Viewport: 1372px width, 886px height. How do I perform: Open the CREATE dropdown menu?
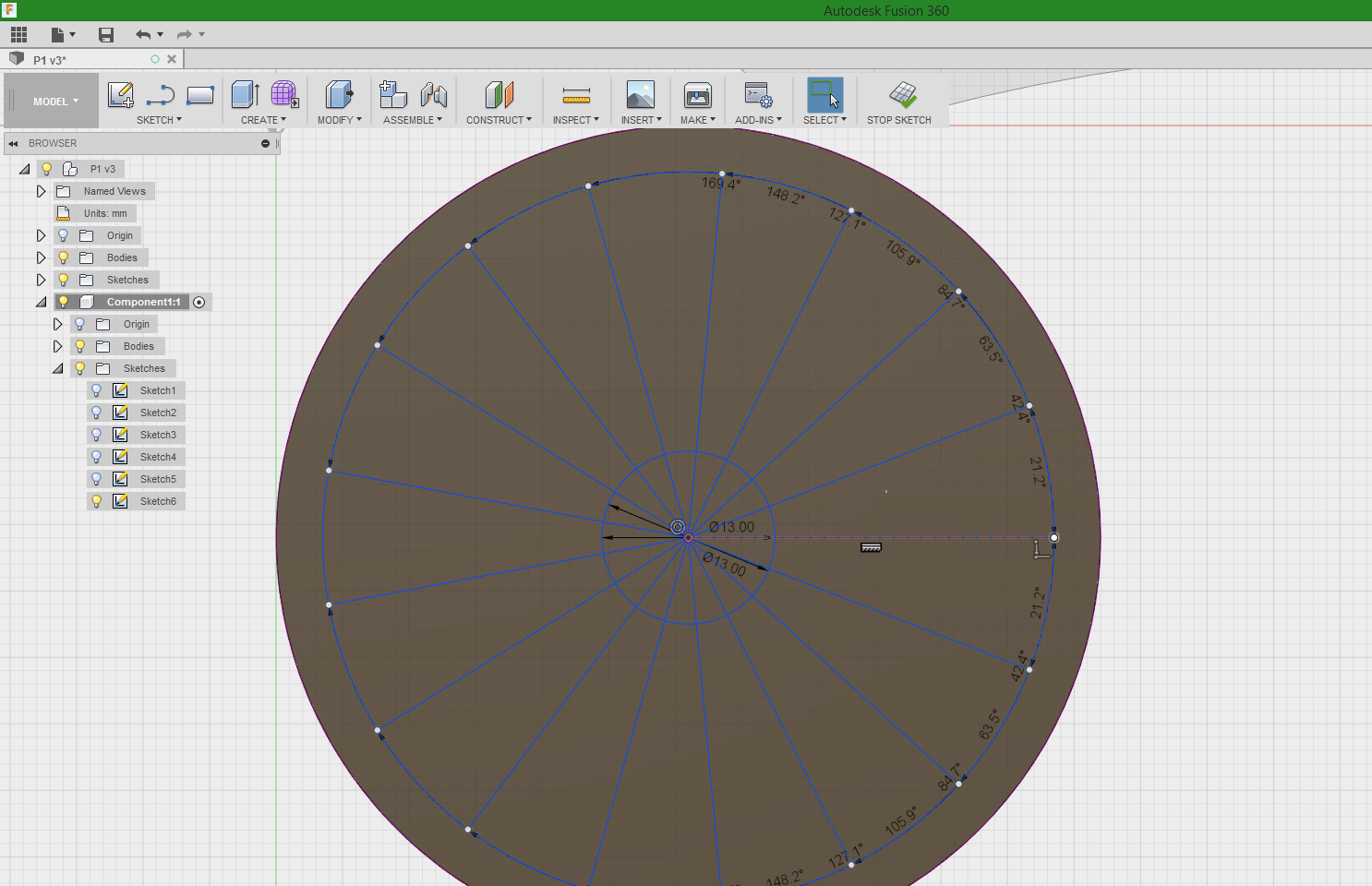tap(263, 120)
